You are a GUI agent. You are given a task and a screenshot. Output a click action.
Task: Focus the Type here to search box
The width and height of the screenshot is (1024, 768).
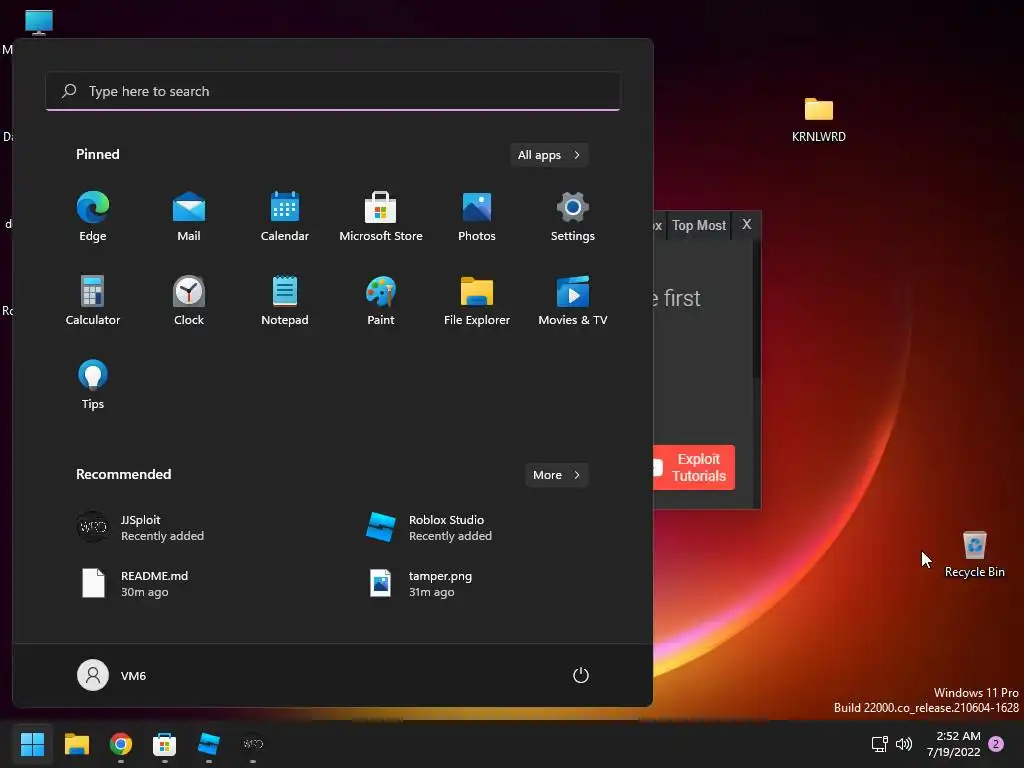(x=333, y=91)
